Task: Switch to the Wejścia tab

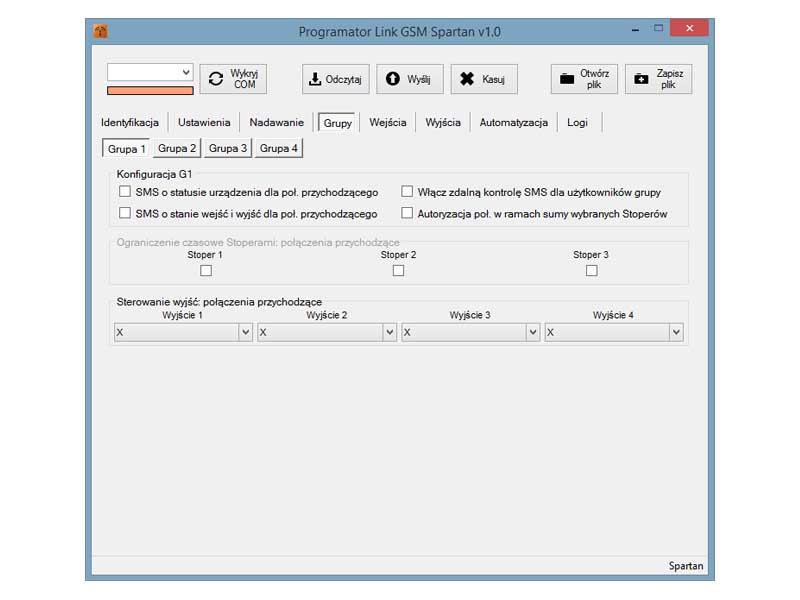Action: [388, 122]
